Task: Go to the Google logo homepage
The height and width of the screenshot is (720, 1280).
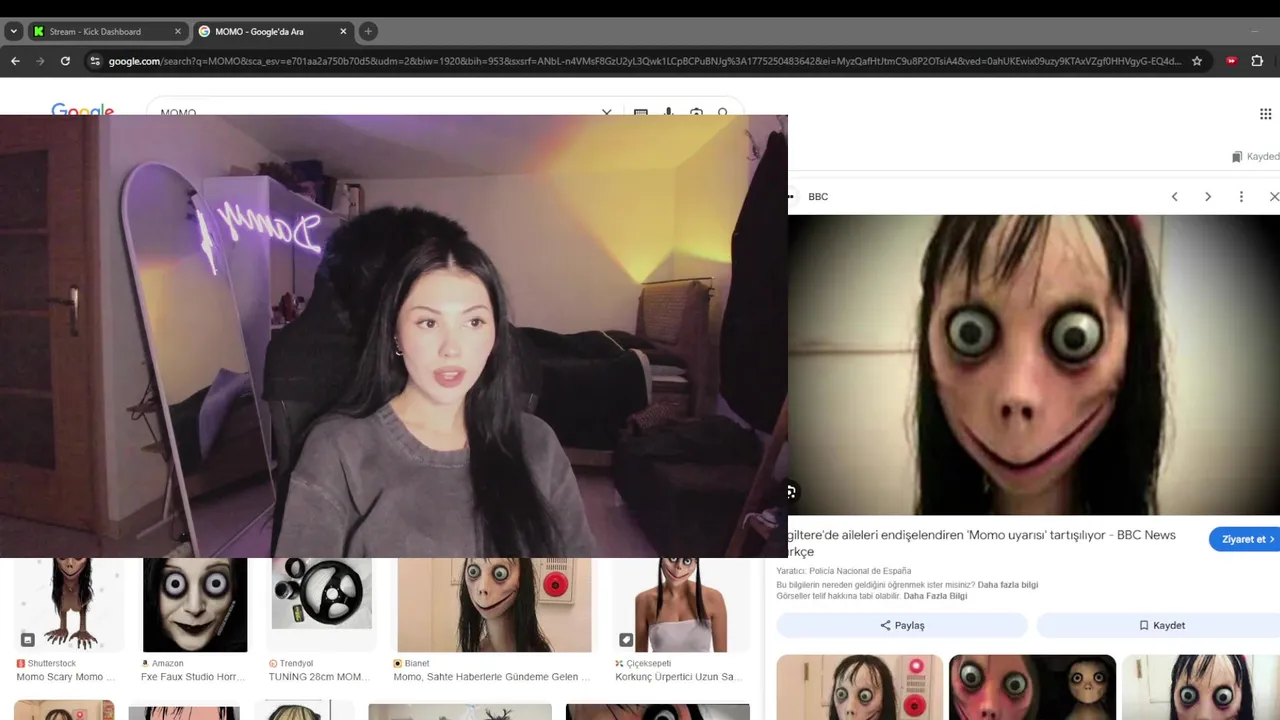Action: coord(83,109)
